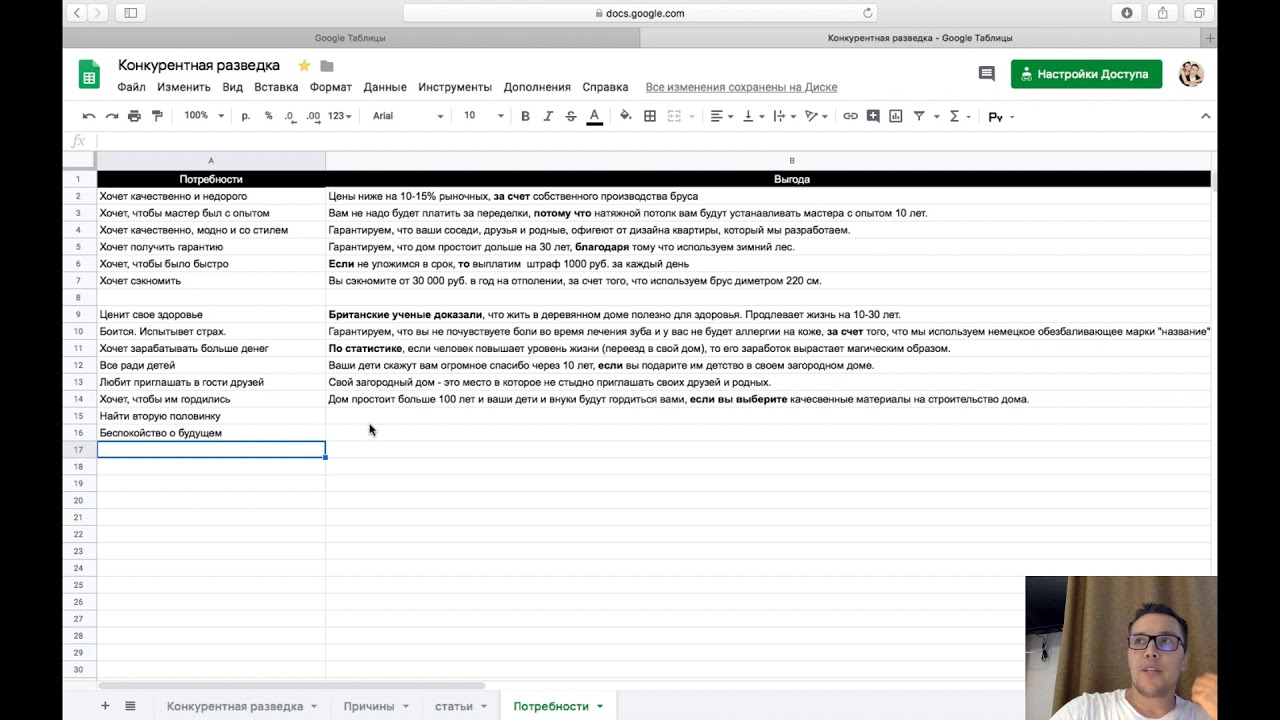Toggle italic formatting
The width and height of the screenshot is (1280, 720).
[548, 116]
